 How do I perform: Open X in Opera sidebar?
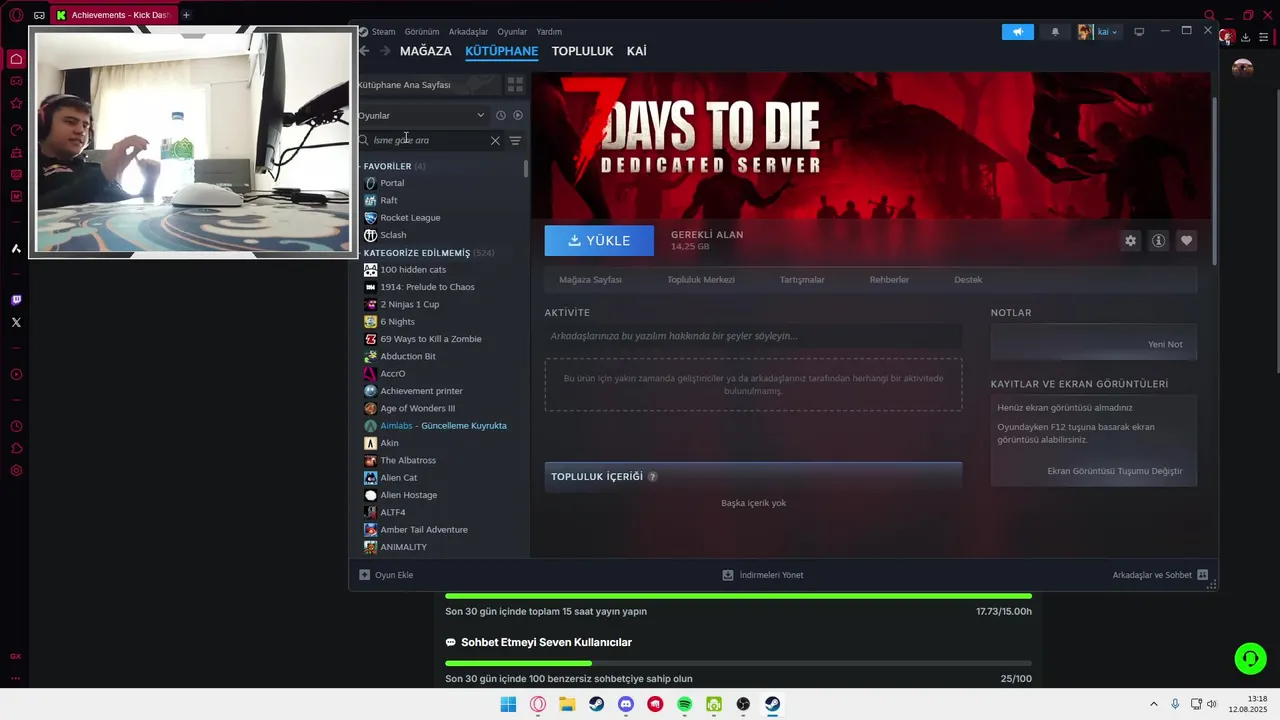point(16,322)
